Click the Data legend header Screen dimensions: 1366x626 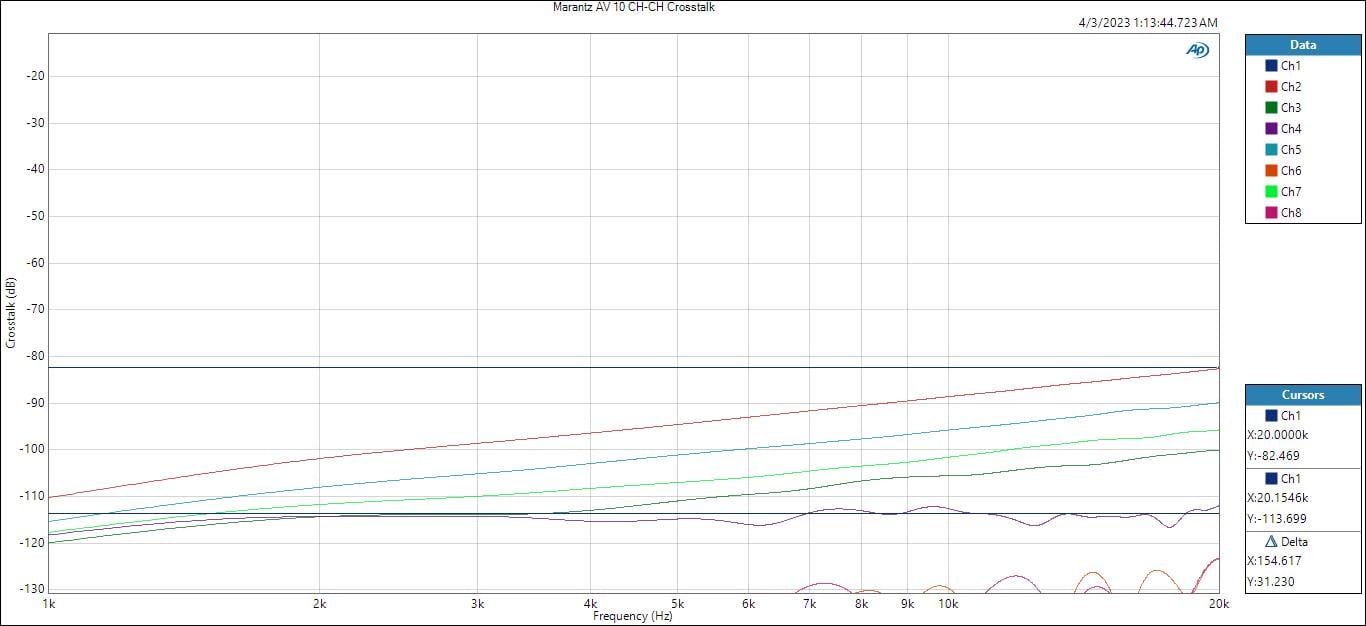(x=1302, y=45)
